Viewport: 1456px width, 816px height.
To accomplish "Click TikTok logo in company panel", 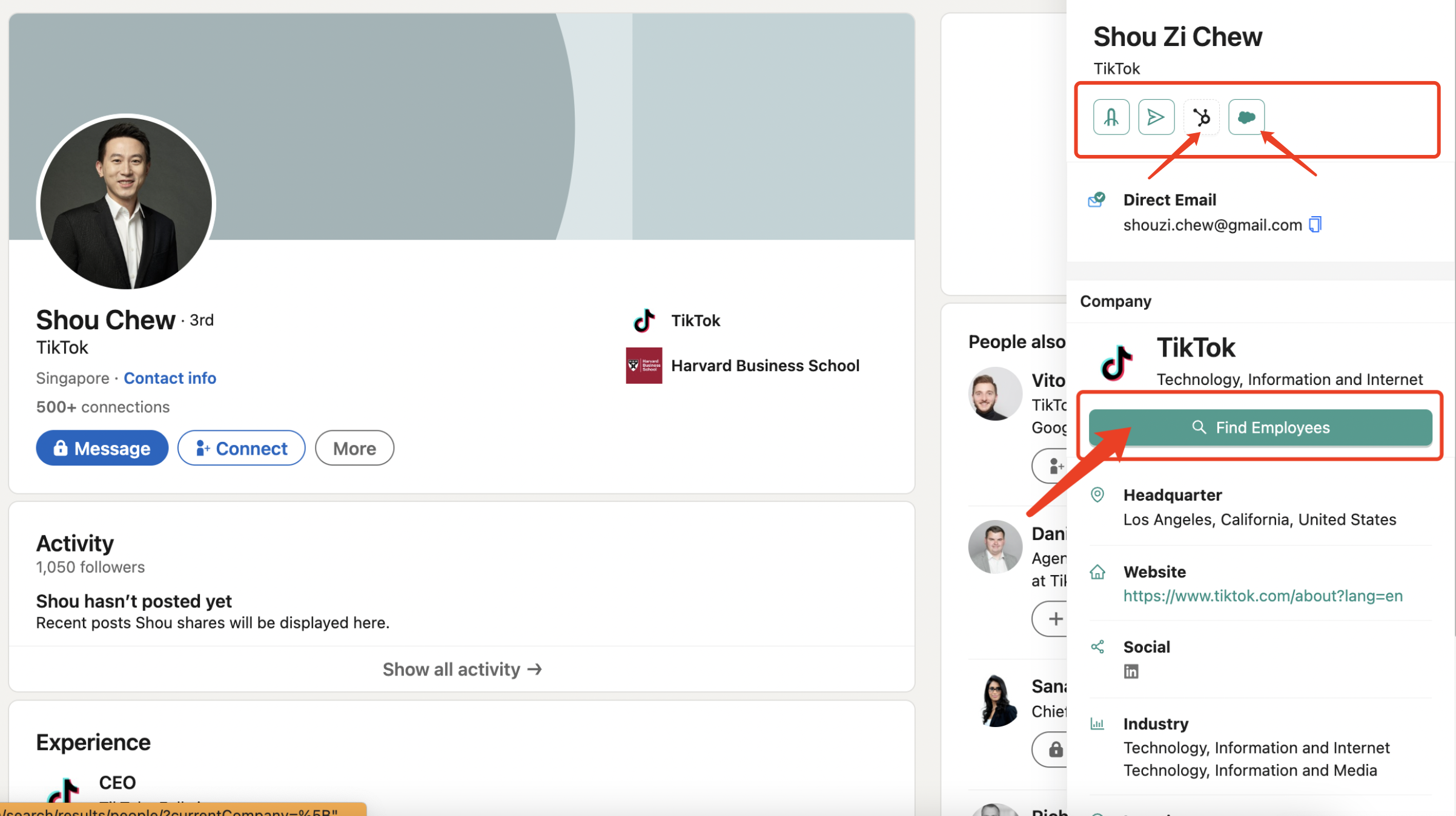I will [x=1116, y=363].
